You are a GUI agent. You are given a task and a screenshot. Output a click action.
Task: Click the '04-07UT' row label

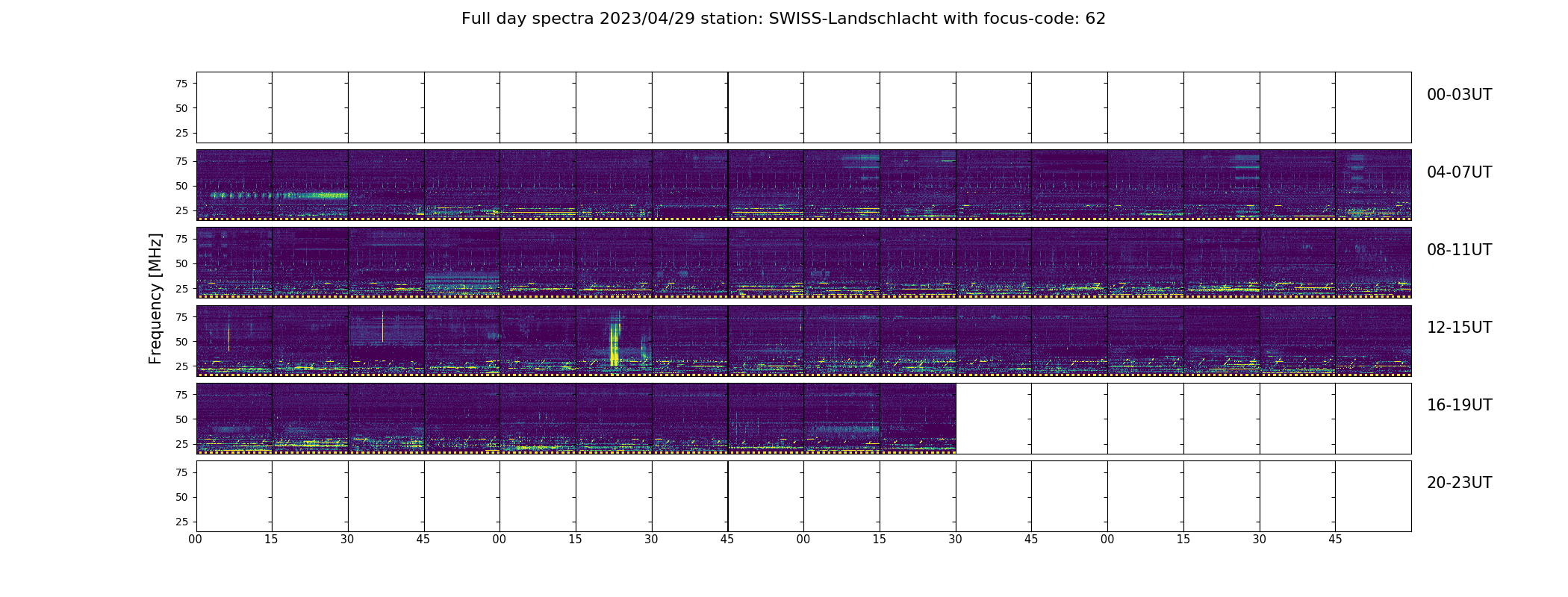tap(1459, 172)
